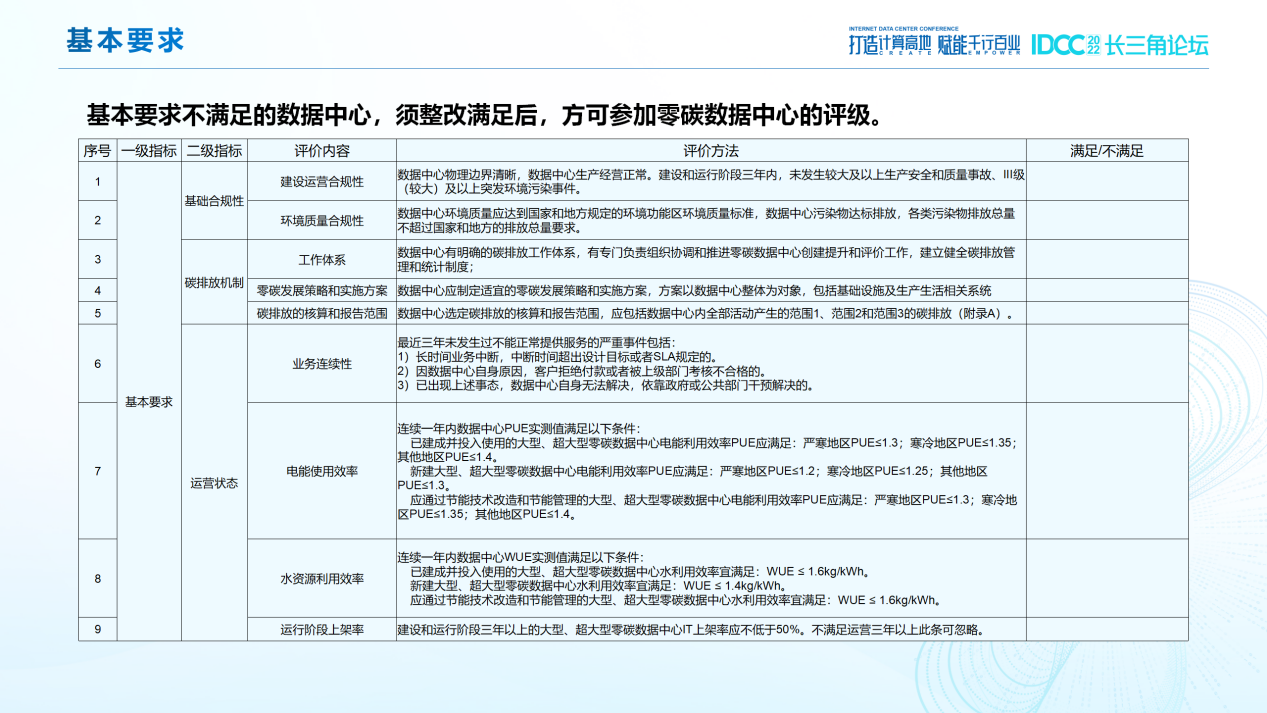Image resolution: width=1267 pixels, height=713 pixels.
Task: Select the 满足/不满足 column header
Action: (x=1107, y=151)
